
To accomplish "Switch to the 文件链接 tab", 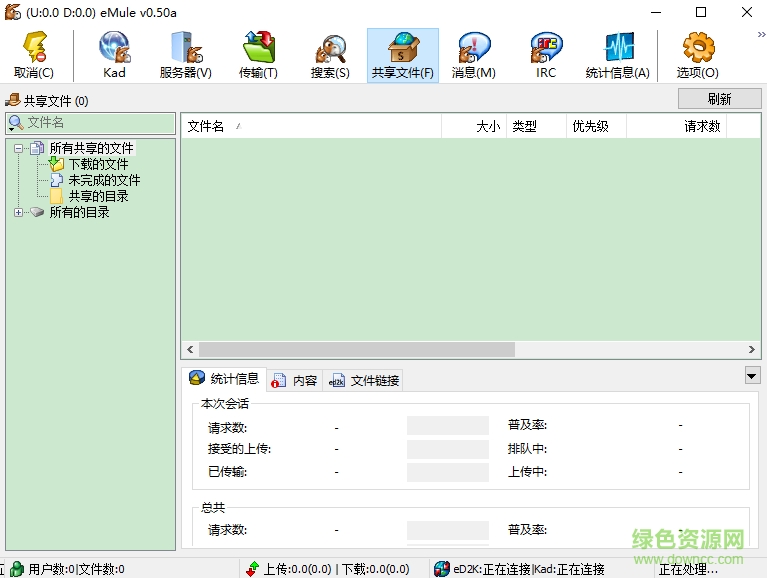I will coord(363,380).
